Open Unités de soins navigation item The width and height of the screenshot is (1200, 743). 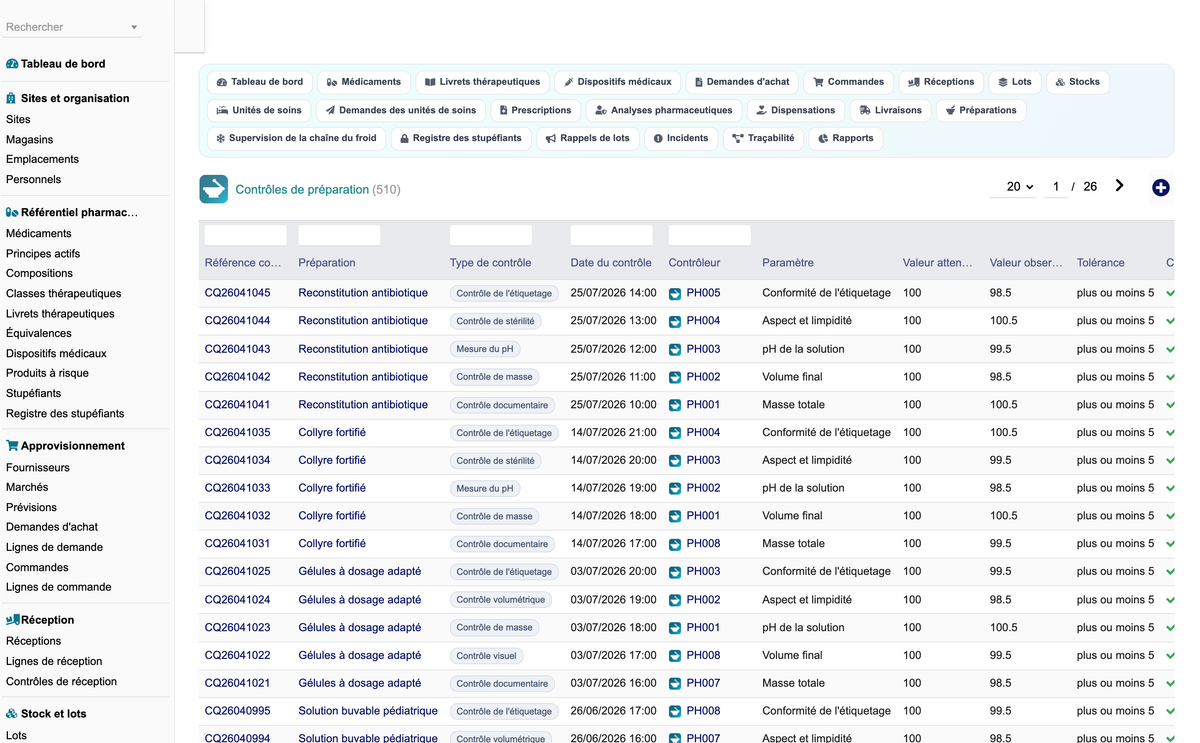[x=259, y=110]
